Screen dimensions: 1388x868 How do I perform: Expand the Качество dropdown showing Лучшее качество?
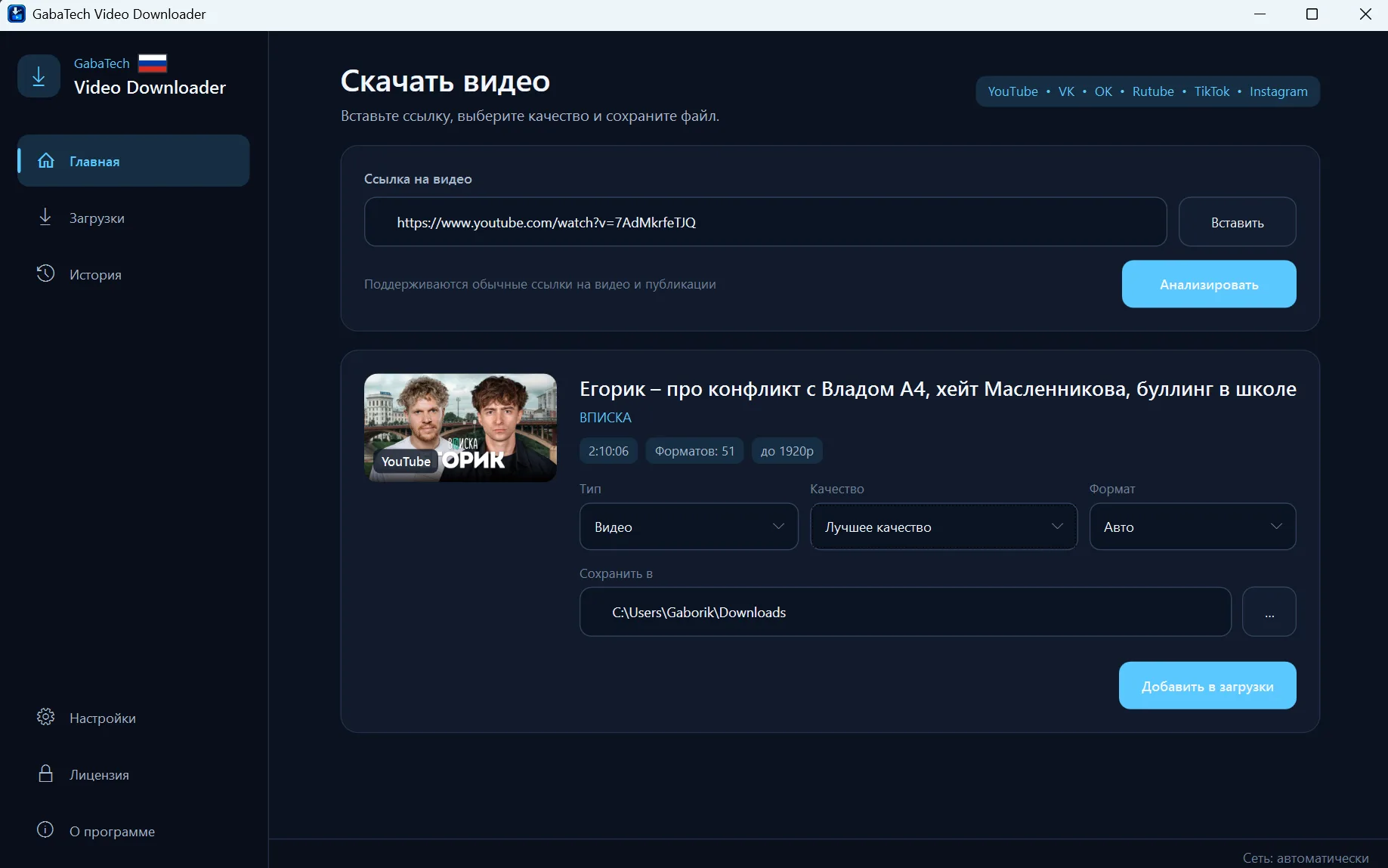[944, 527]
